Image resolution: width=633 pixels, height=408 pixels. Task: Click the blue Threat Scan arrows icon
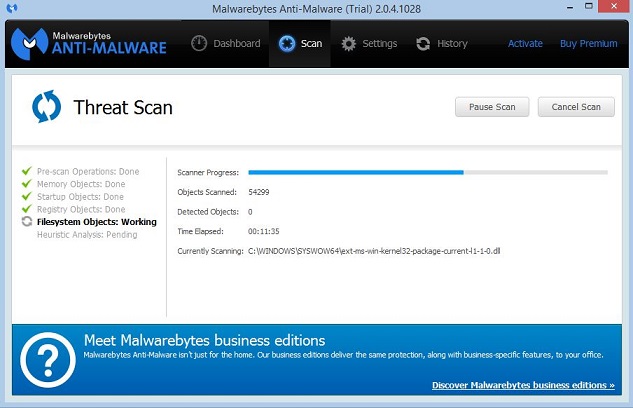coord(46,107)
